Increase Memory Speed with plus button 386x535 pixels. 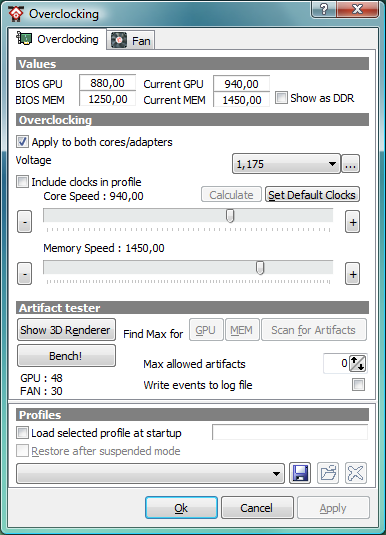pyautogui.click(x=353, y=274)
